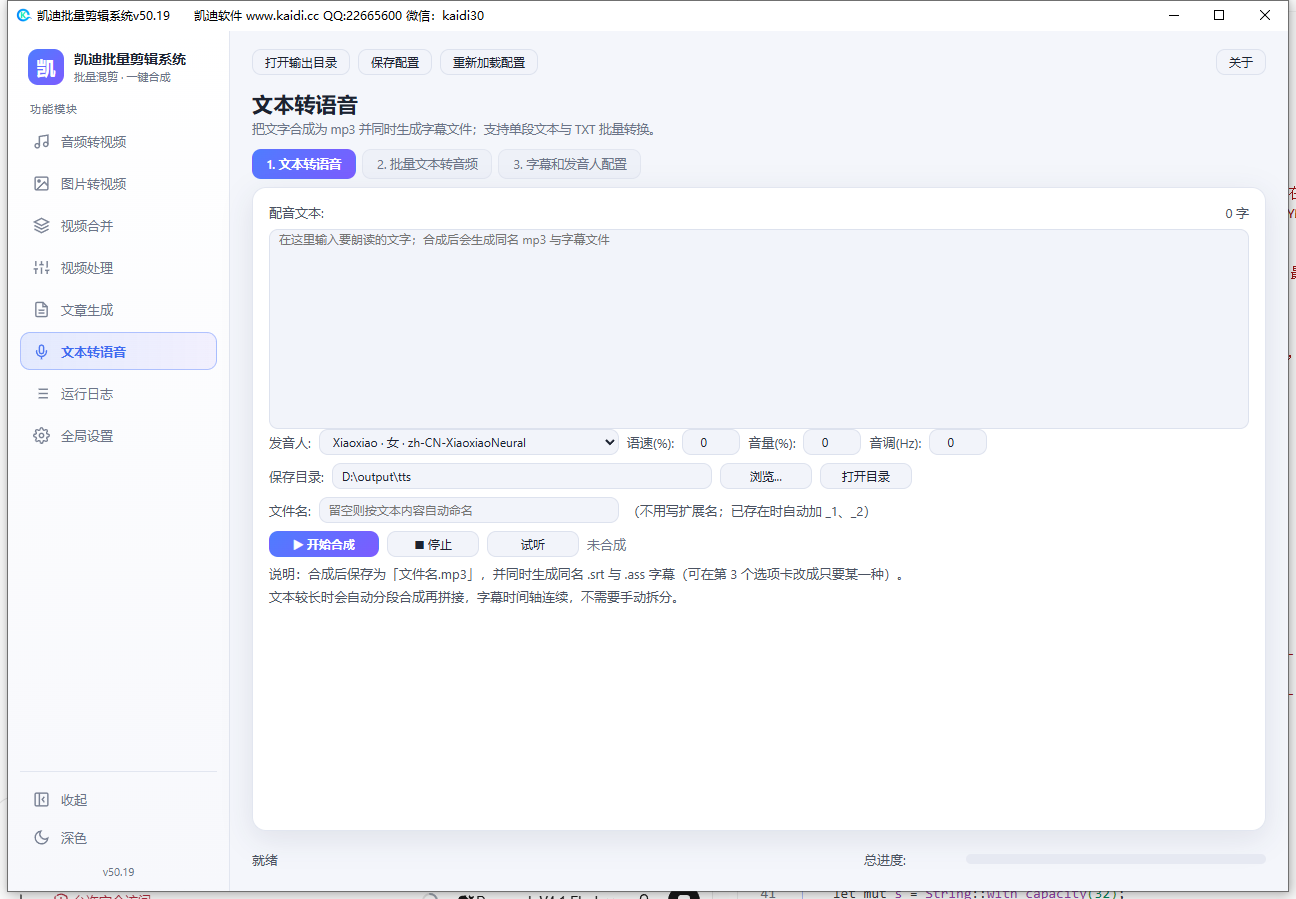Click the title bar application icon
The width and height of the screenshot is (1296, 899).
pos(24,15)
